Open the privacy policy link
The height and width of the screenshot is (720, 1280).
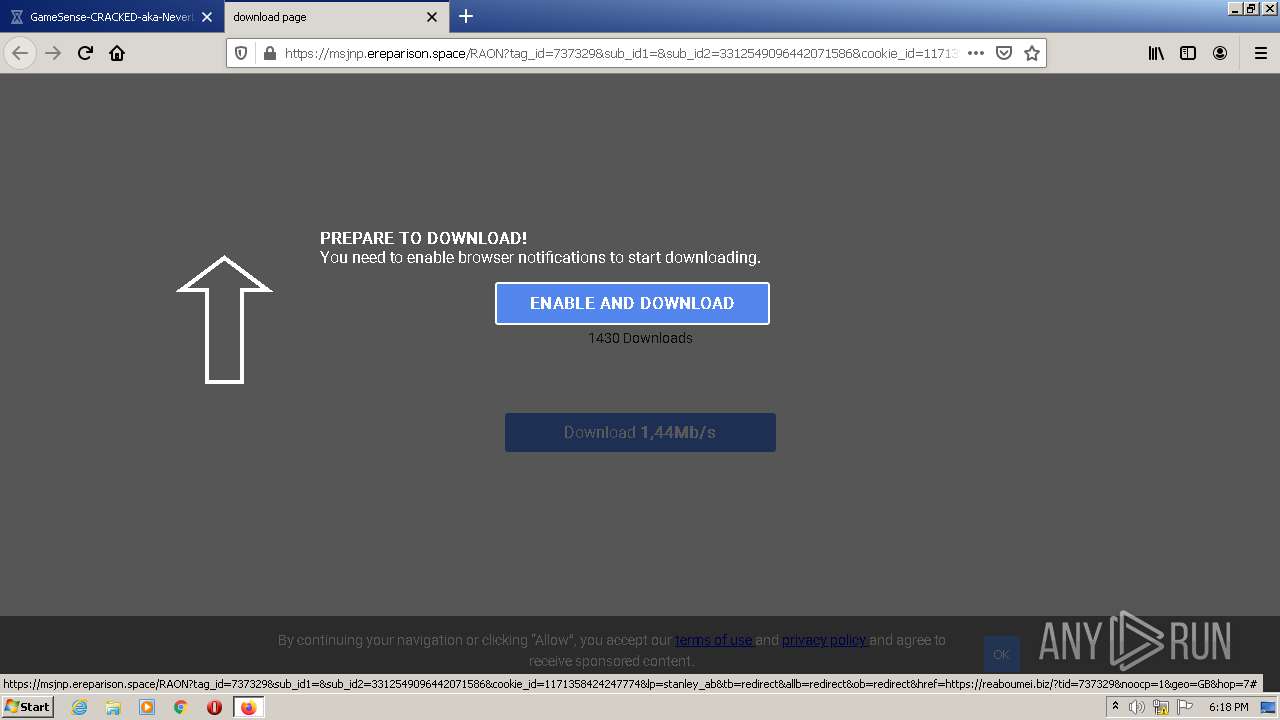tap(824, 640)
